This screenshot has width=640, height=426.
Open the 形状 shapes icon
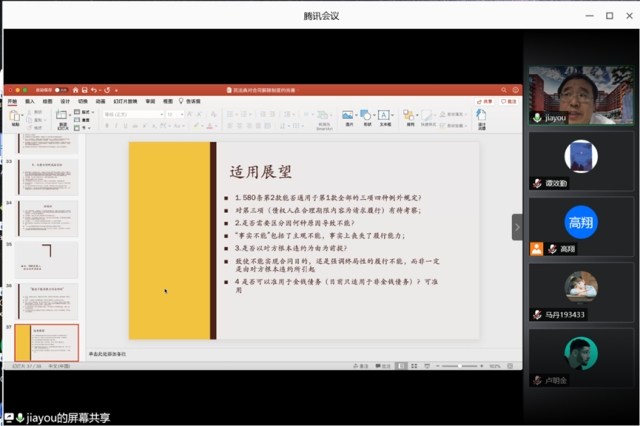coord(366,117)
